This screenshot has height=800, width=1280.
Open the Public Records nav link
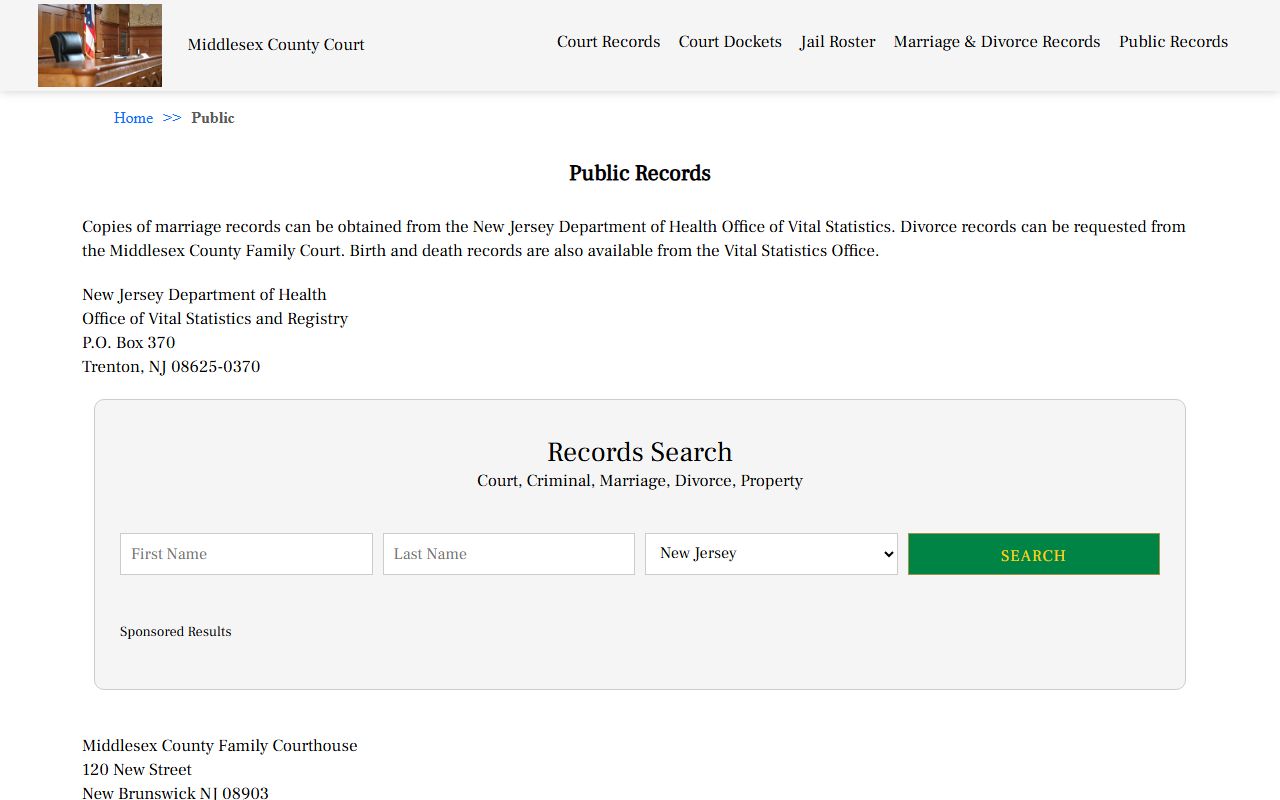pos(1173,42)
